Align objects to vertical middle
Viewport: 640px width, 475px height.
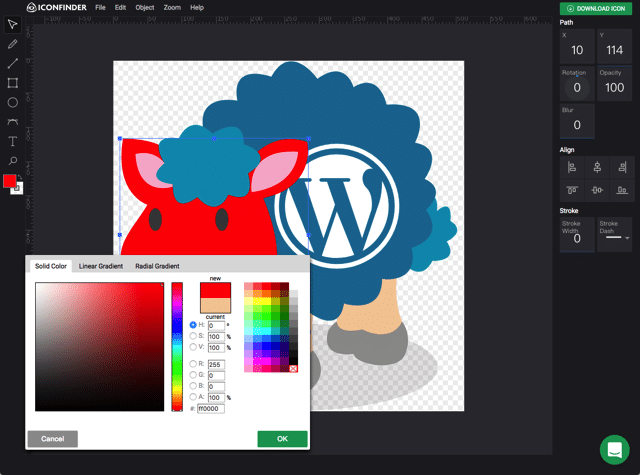(x=597, y=190)
